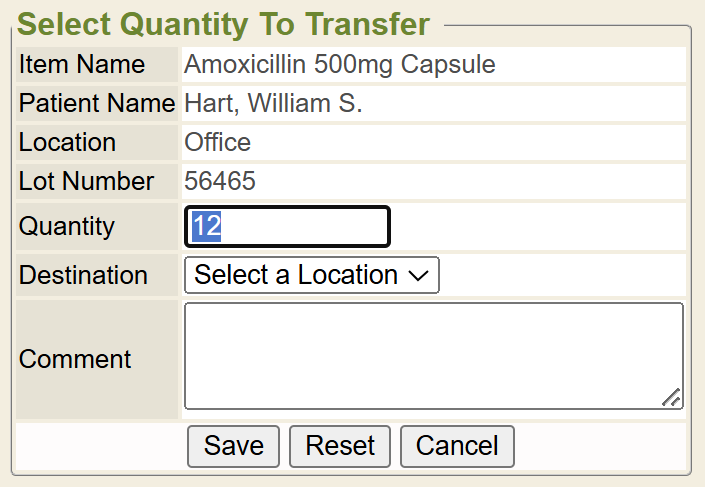Click patient name Hart, William S.
Screen dimensions: 705x487
click(273, 103)
